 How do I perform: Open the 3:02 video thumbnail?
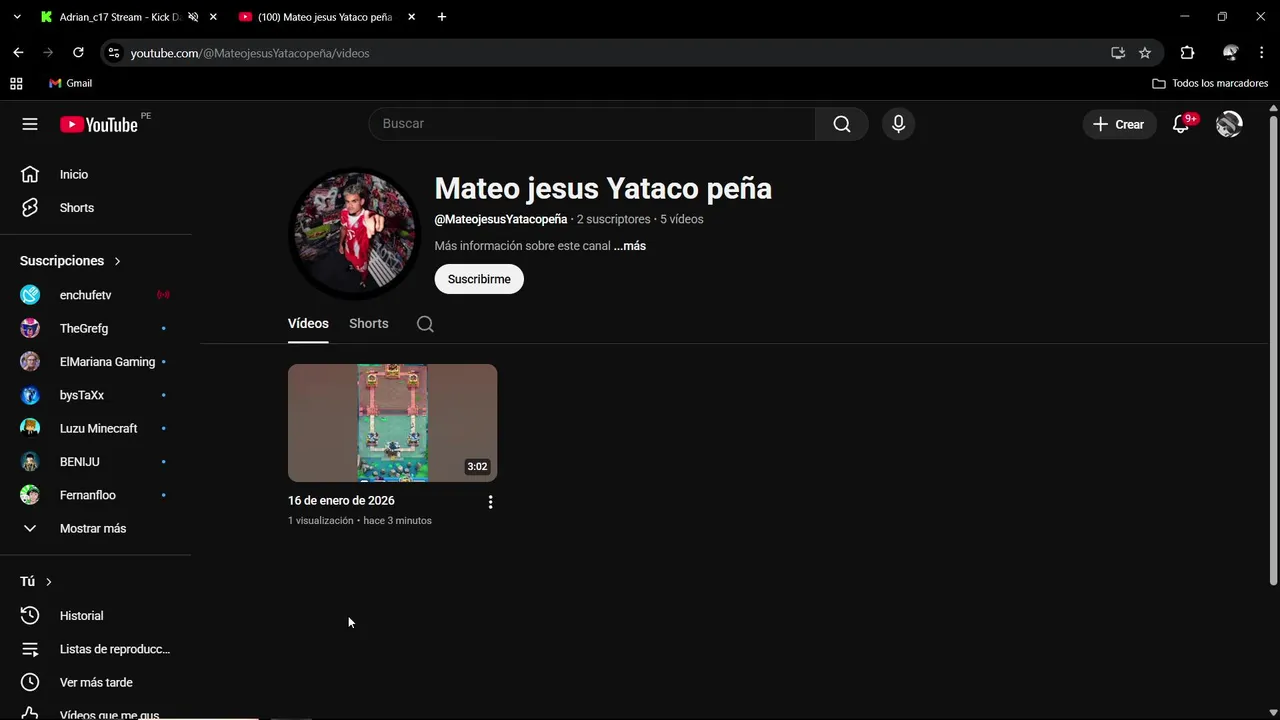coord(392,423)
